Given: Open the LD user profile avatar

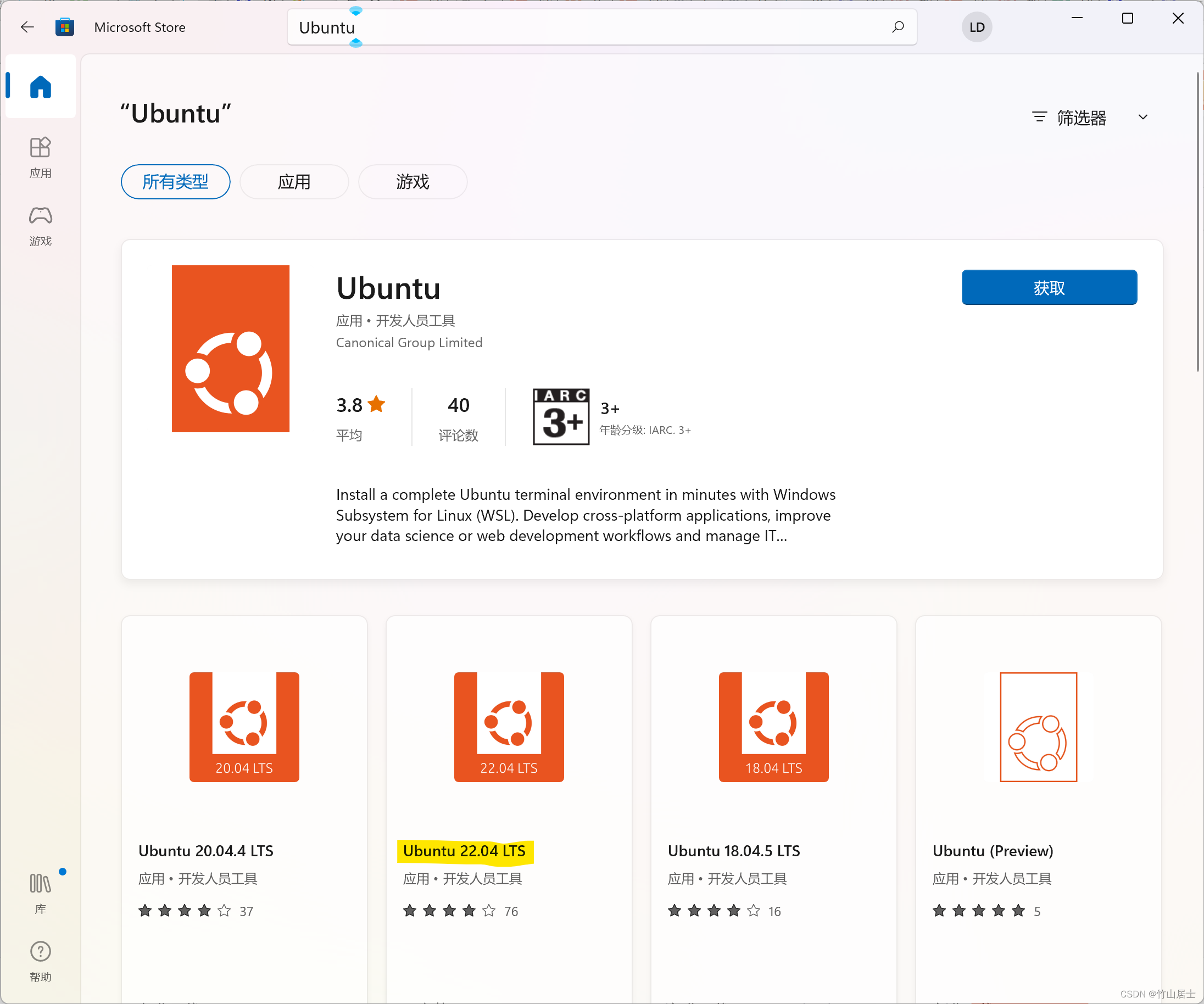Looking at the screenshot, I should 977,27.
